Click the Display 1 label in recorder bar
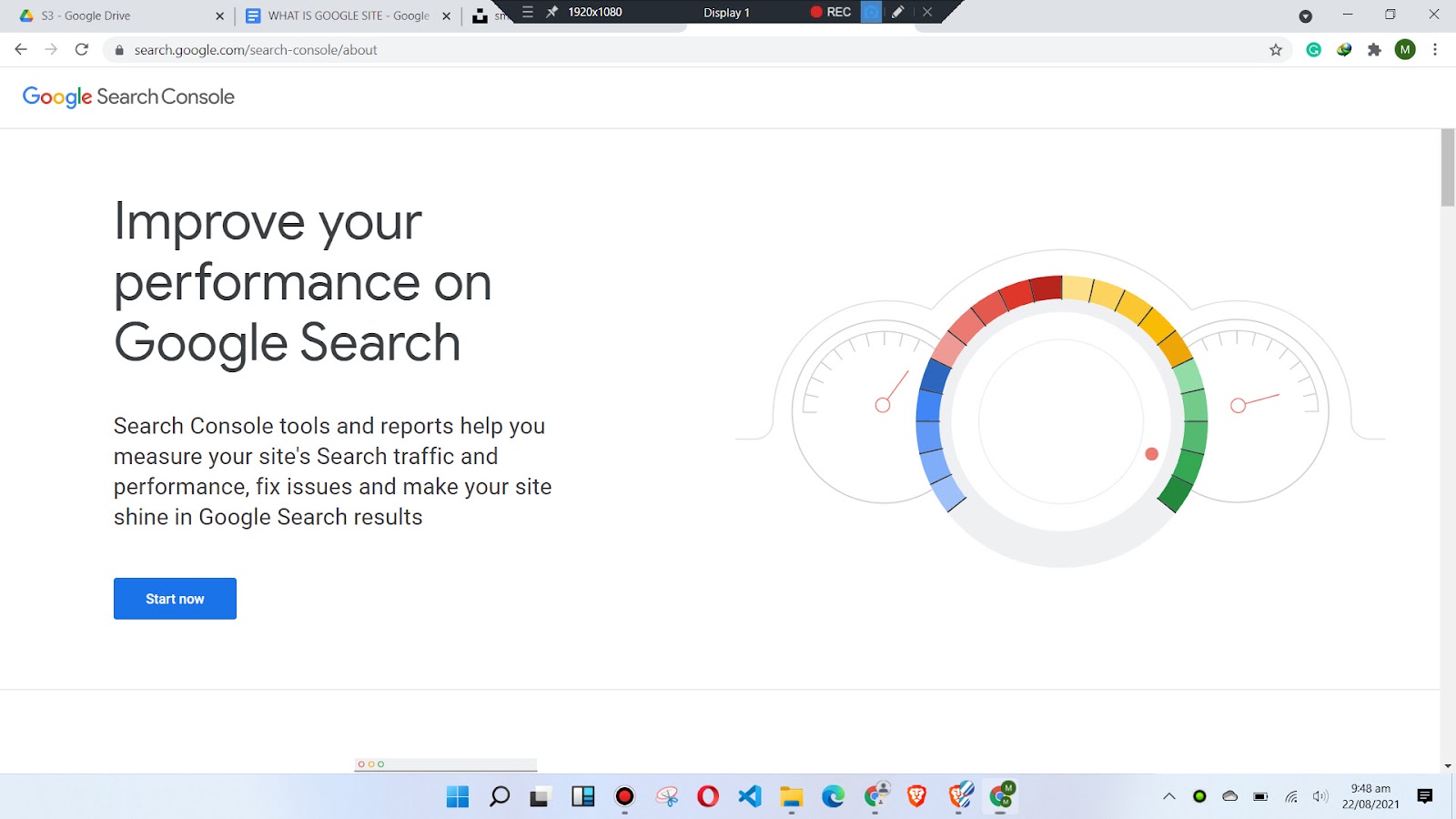Viewport: 1456px width, 819px height. tap(726, 13)
